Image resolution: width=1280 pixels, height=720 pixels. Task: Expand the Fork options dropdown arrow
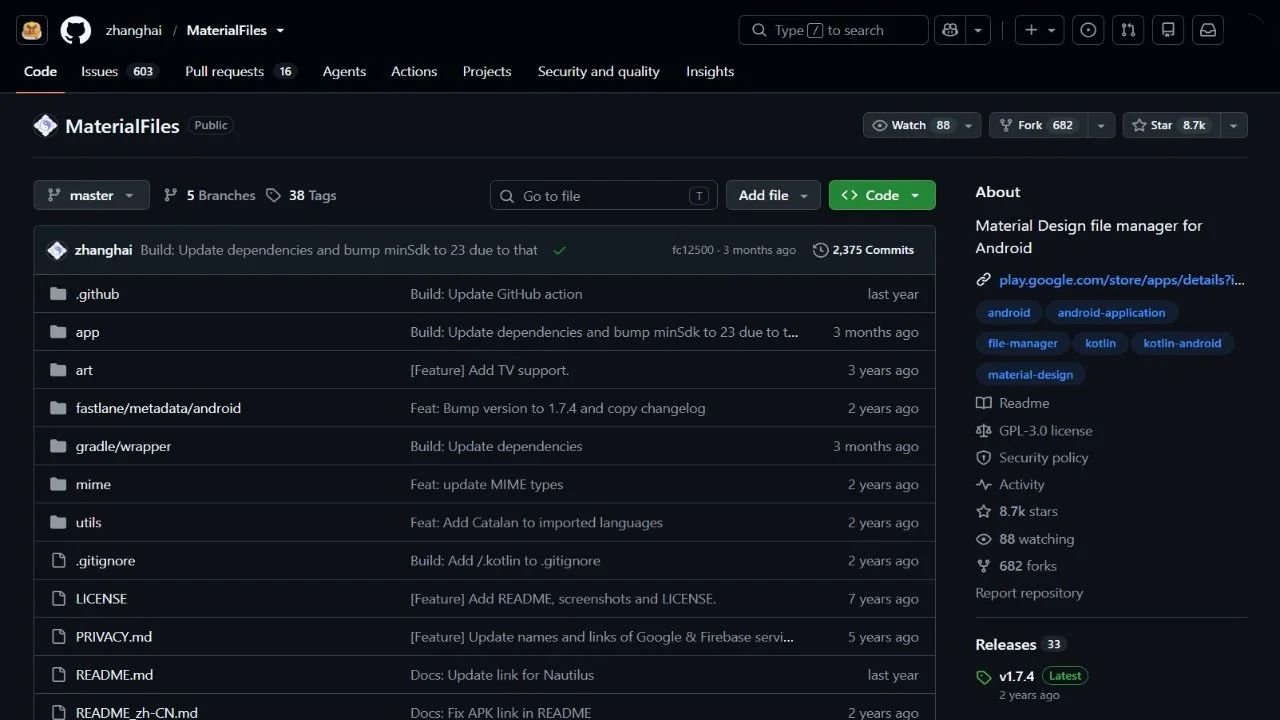(x=1102, y=125)
